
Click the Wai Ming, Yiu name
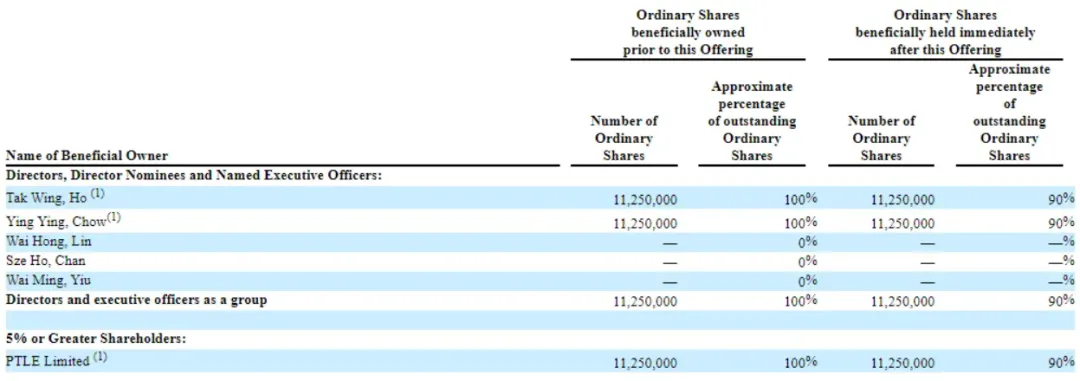[48, 280]
